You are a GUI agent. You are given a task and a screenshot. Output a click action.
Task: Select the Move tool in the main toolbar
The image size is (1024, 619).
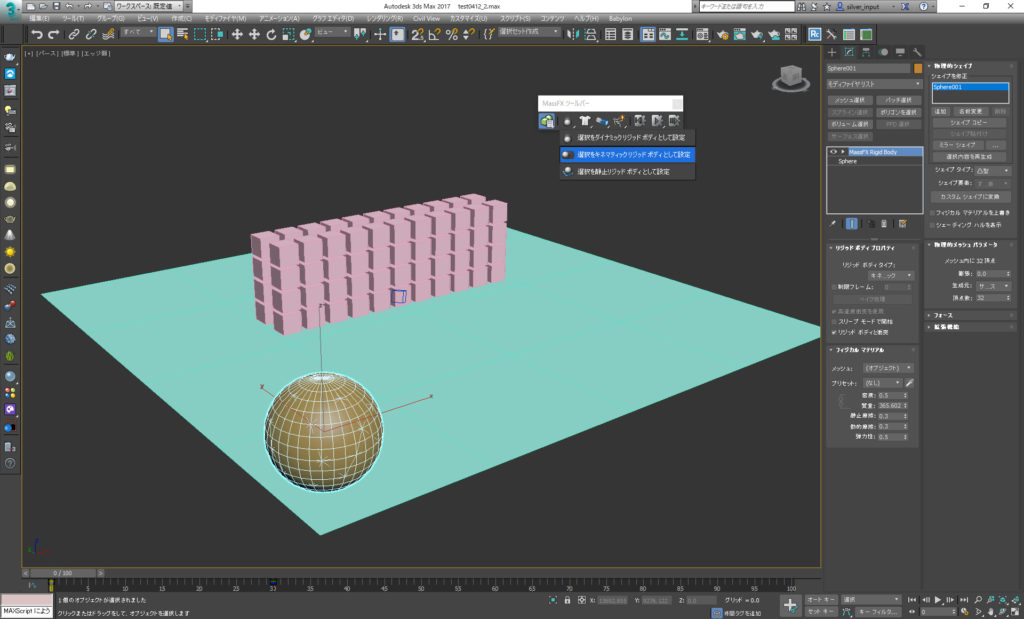point(237,34)
